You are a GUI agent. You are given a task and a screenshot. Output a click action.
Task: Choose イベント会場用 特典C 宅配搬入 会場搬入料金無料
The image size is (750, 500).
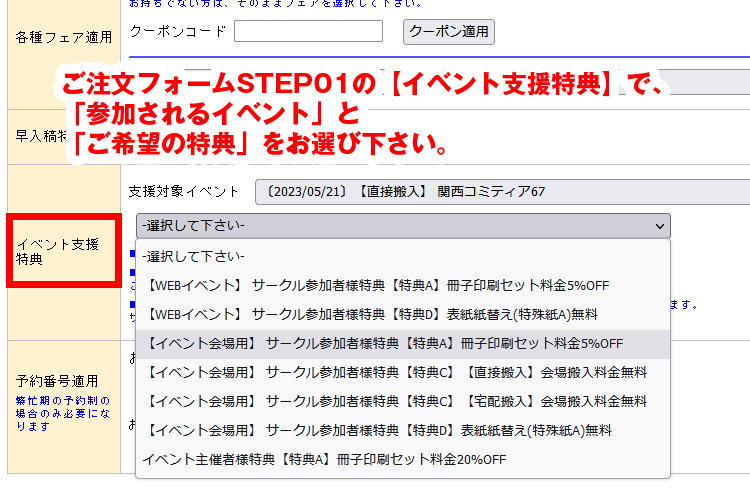(x=396, y=401)
